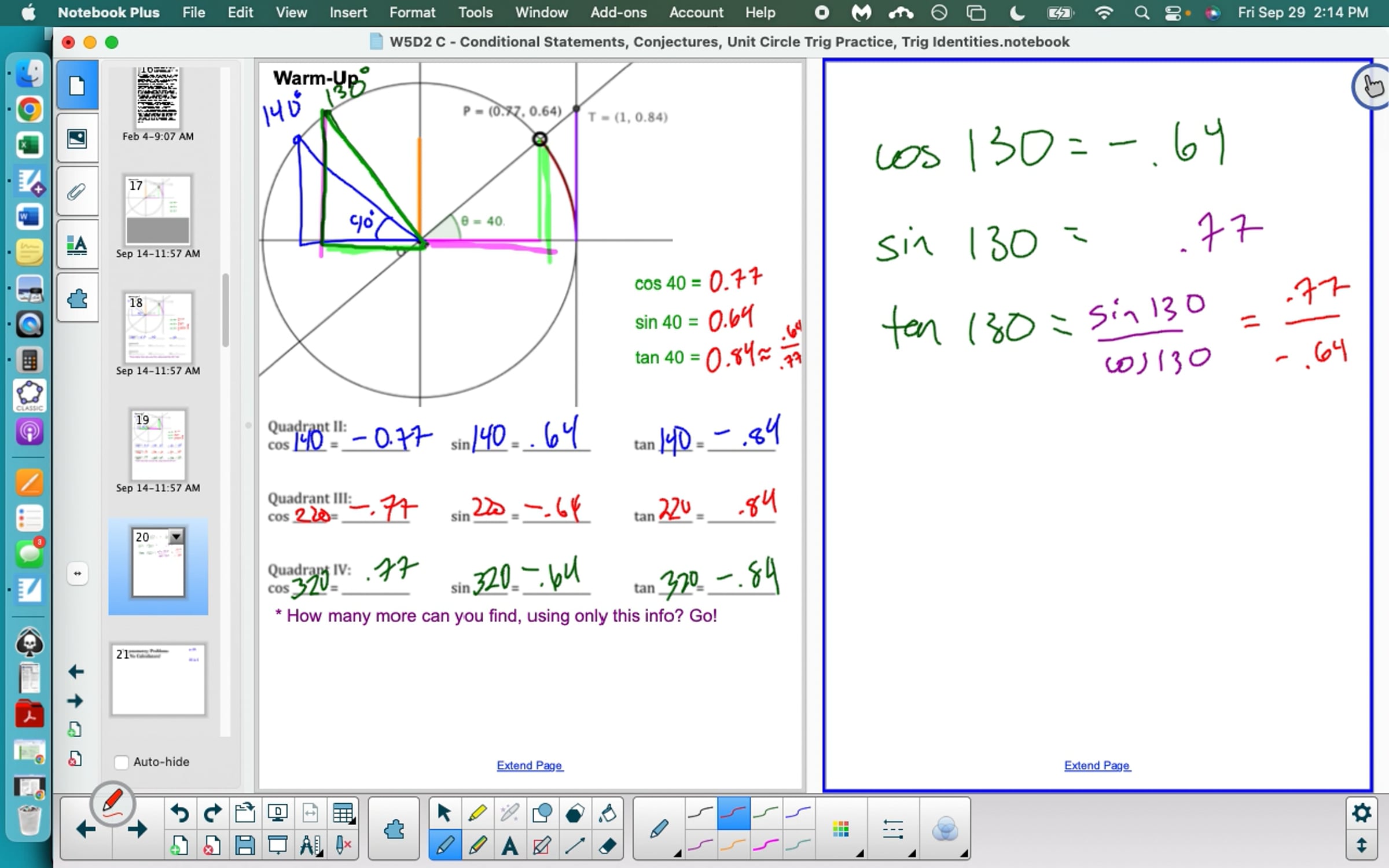Open the Add-ons menu

click(x=618, y=12)
